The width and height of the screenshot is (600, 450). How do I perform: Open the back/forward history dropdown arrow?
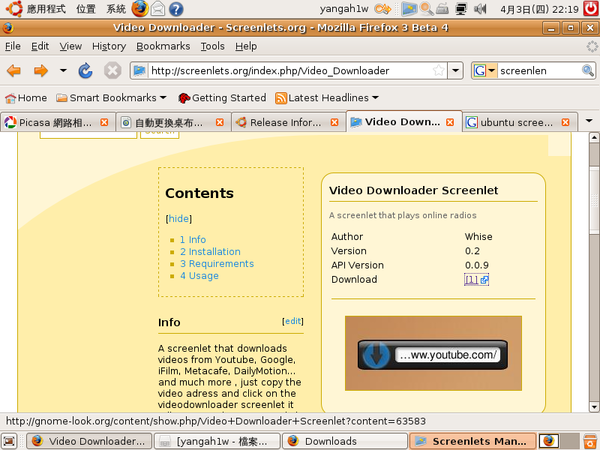click(x=63, y=70)
